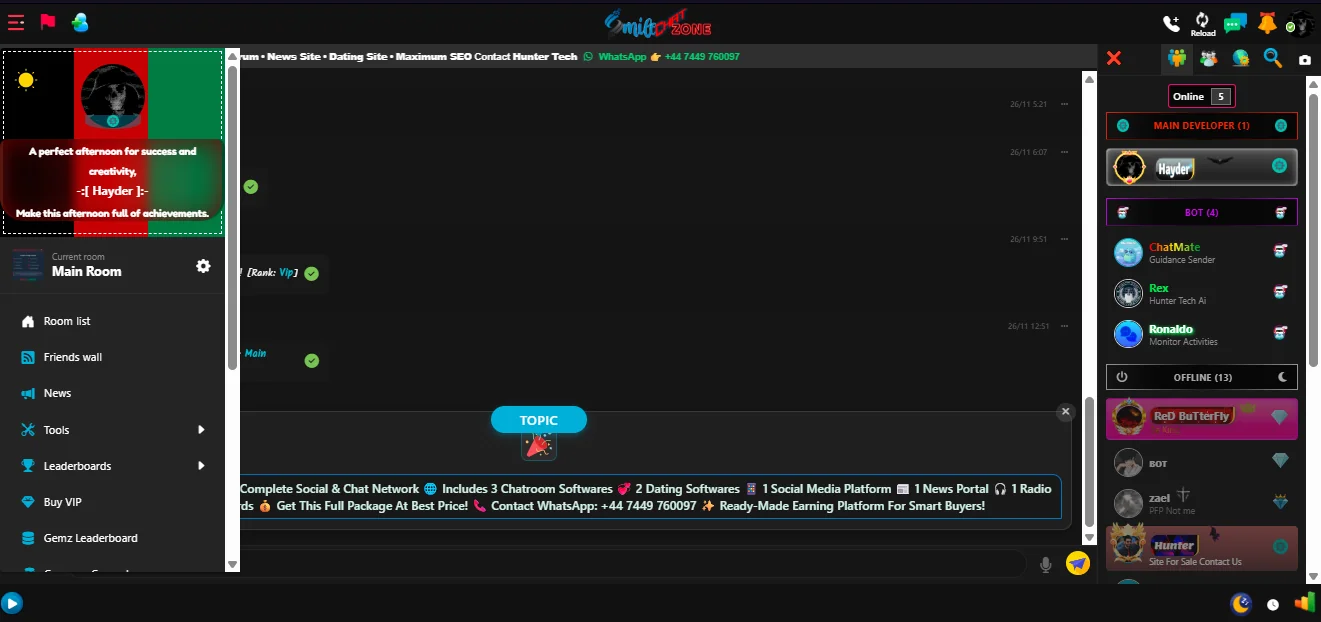Open private chat messages icon
The image size is (1321, 622).
tap(1235, 23)
